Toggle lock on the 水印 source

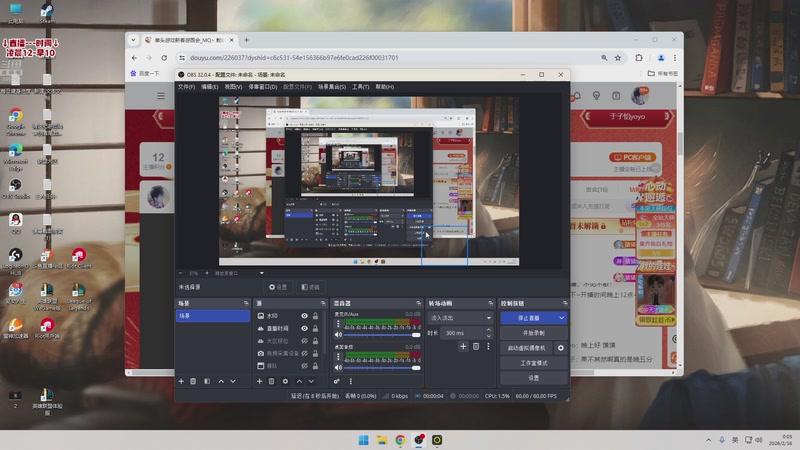[315, 316]
